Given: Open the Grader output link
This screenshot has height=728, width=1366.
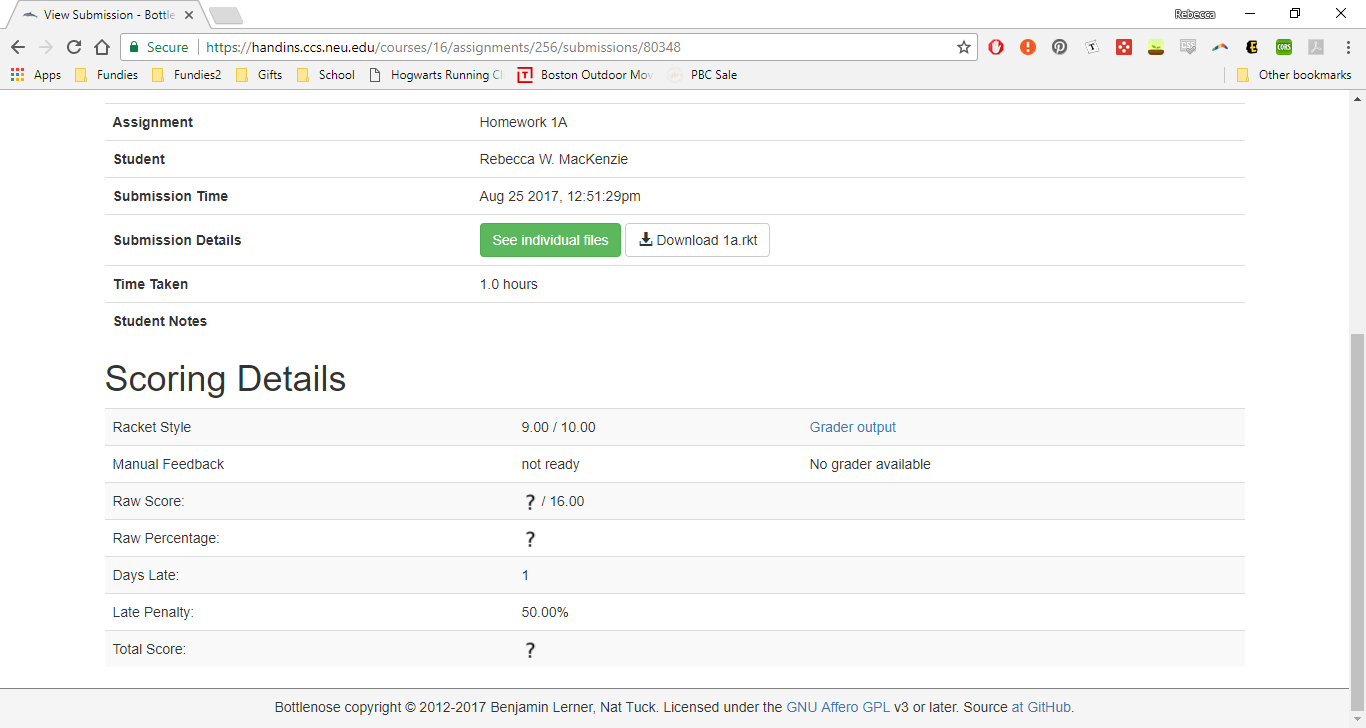Looking at the screenshot, I should tap(852, 427).
